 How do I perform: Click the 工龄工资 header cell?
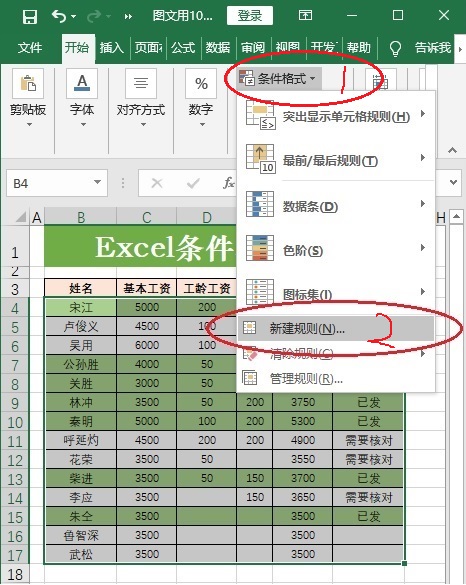(x=206, y=288)
